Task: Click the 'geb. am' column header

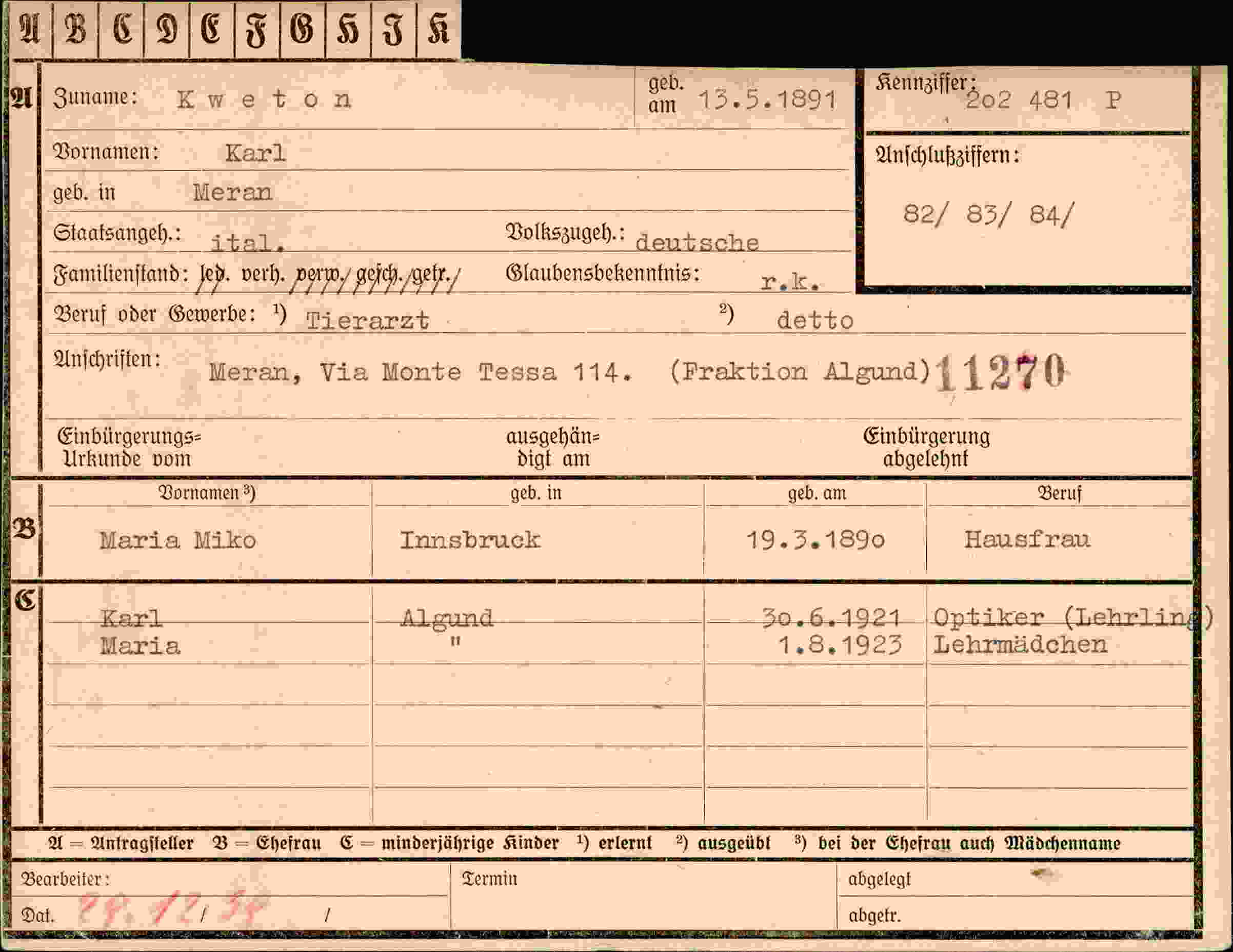Action: (817, 493)
